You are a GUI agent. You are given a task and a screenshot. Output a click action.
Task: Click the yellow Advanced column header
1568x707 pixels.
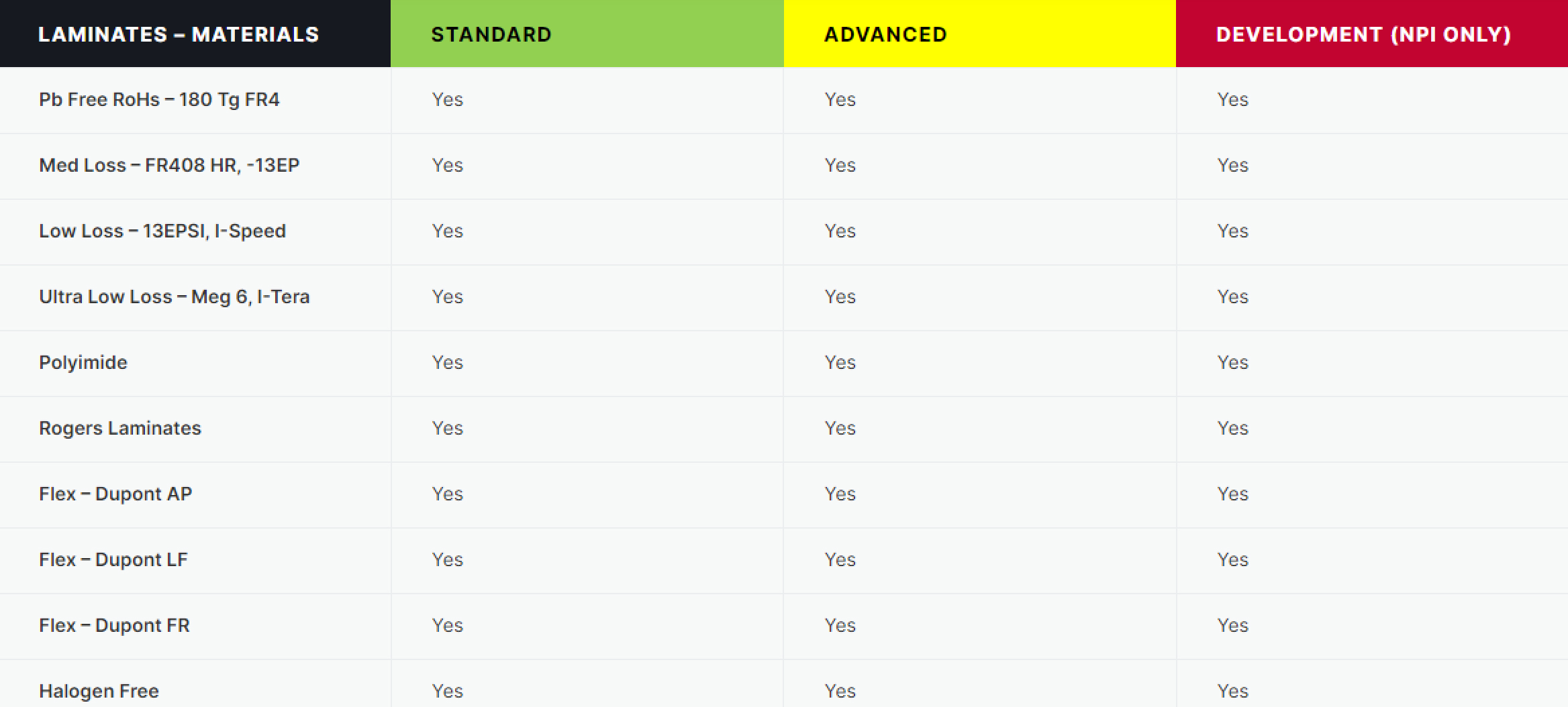(x=885, y=34)
